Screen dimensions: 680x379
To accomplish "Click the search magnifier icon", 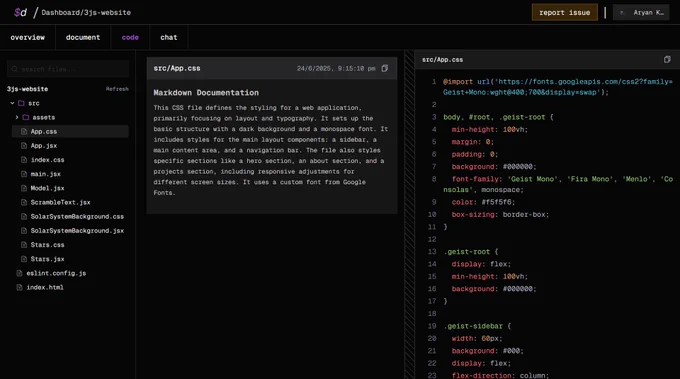I will (15, 69).
